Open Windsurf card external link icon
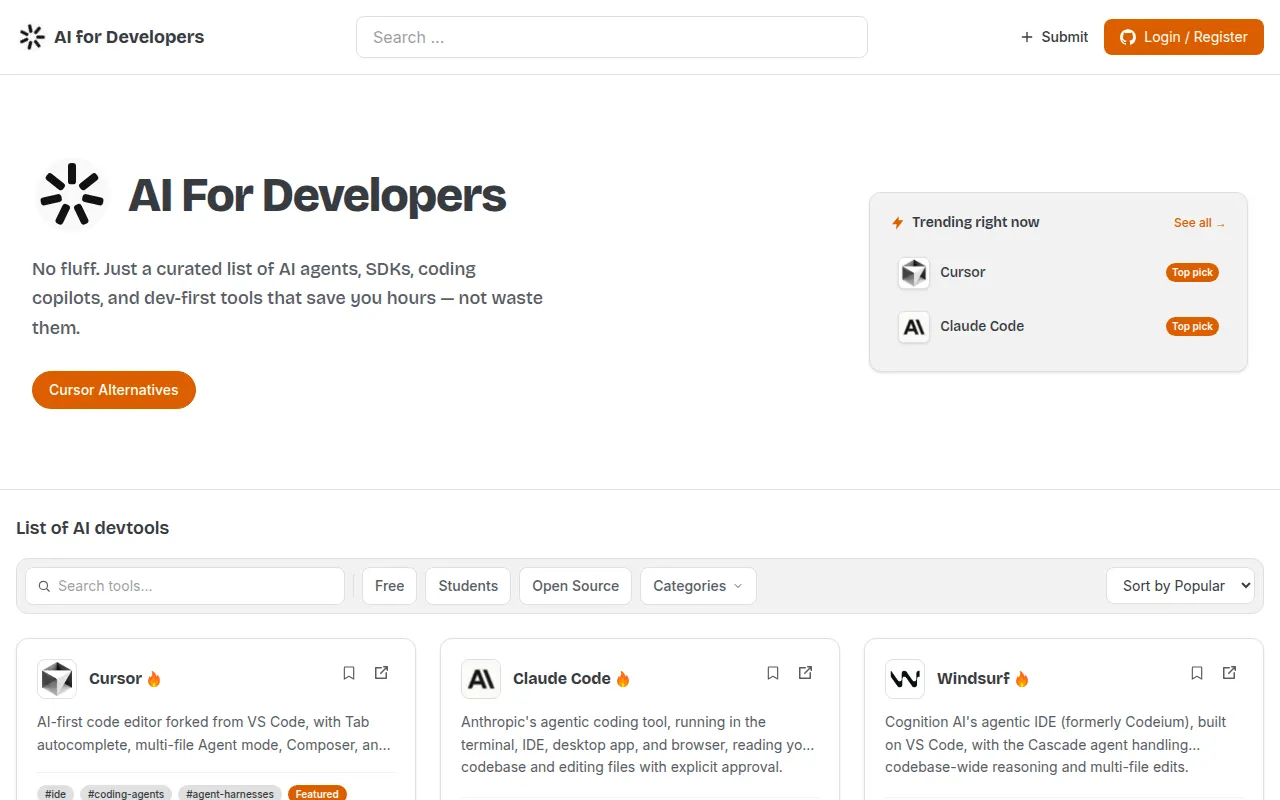The width and height of the screenshot is (1280, 800). tap(1229, 673)
